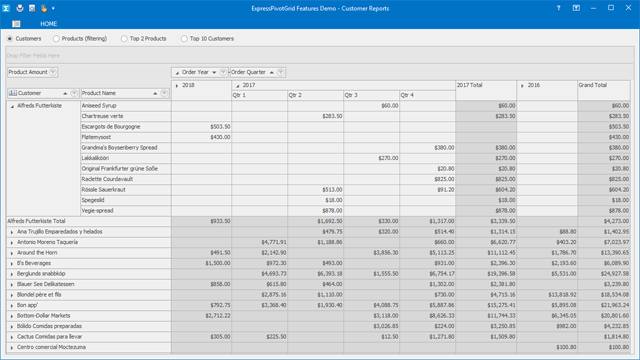Click the $4,273.00 grand total cell
This screenshot has height=360, width=640.
(x=604, y=221)
